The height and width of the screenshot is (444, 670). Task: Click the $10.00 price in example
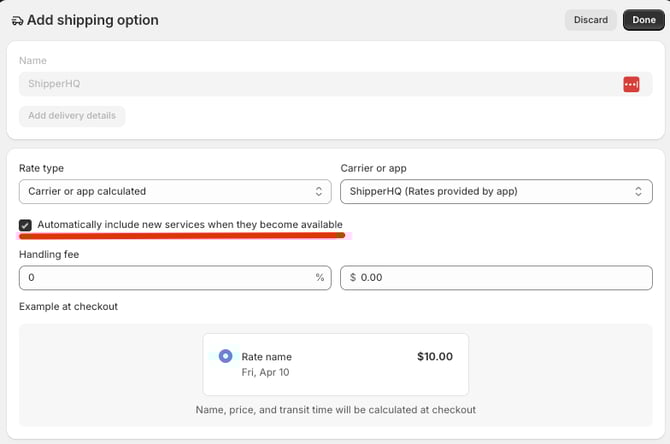point(434,356)
